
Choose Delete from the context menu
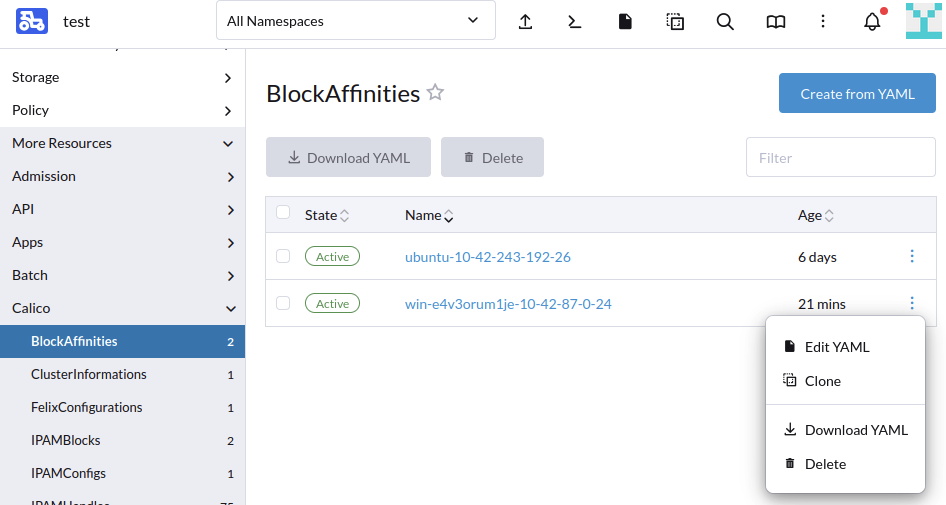pos(845,464)
